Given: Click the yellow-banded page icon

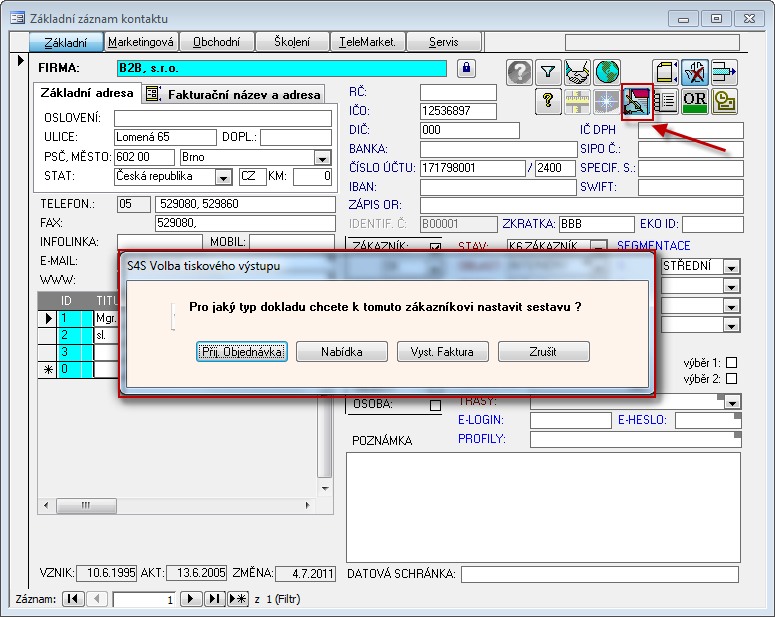Looking at the screenshot, I should pos(665,72).
